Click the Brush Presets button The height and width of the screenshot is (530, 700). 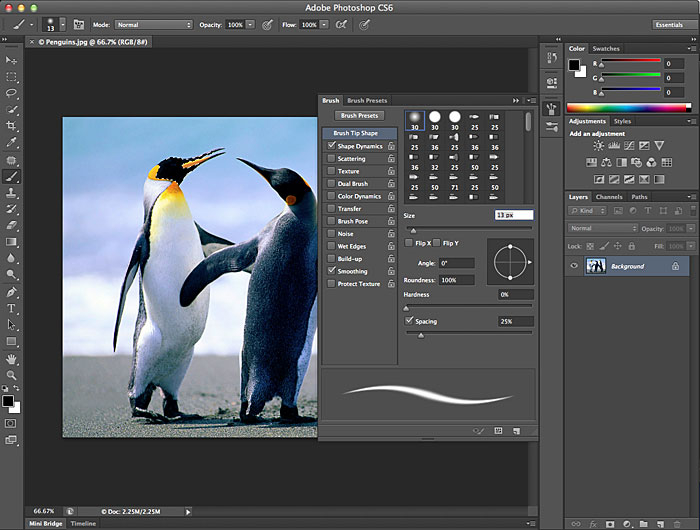coord(360,116)
